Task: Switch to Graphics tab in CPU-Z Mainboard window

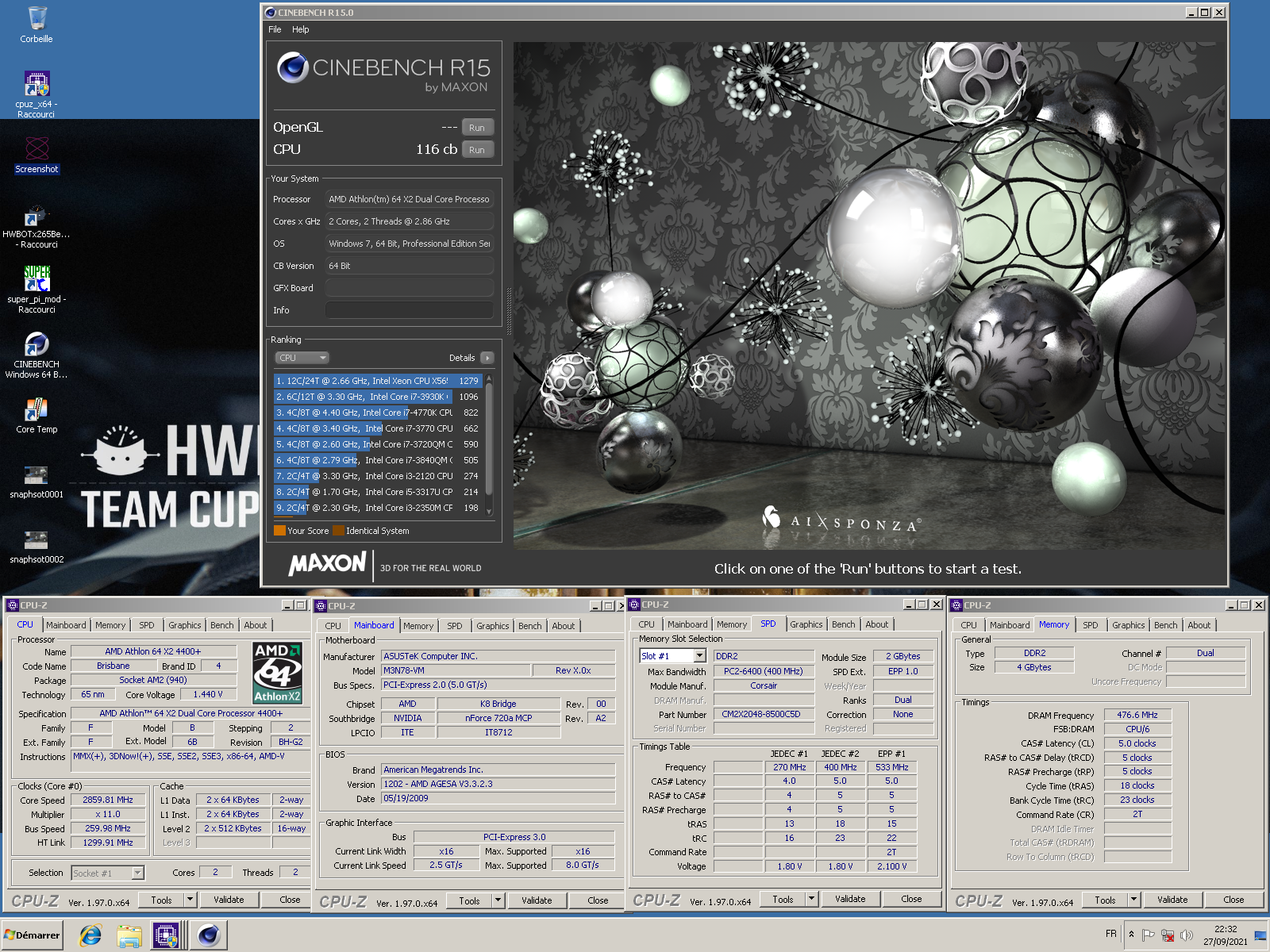Action: click(x=492, y=626)
